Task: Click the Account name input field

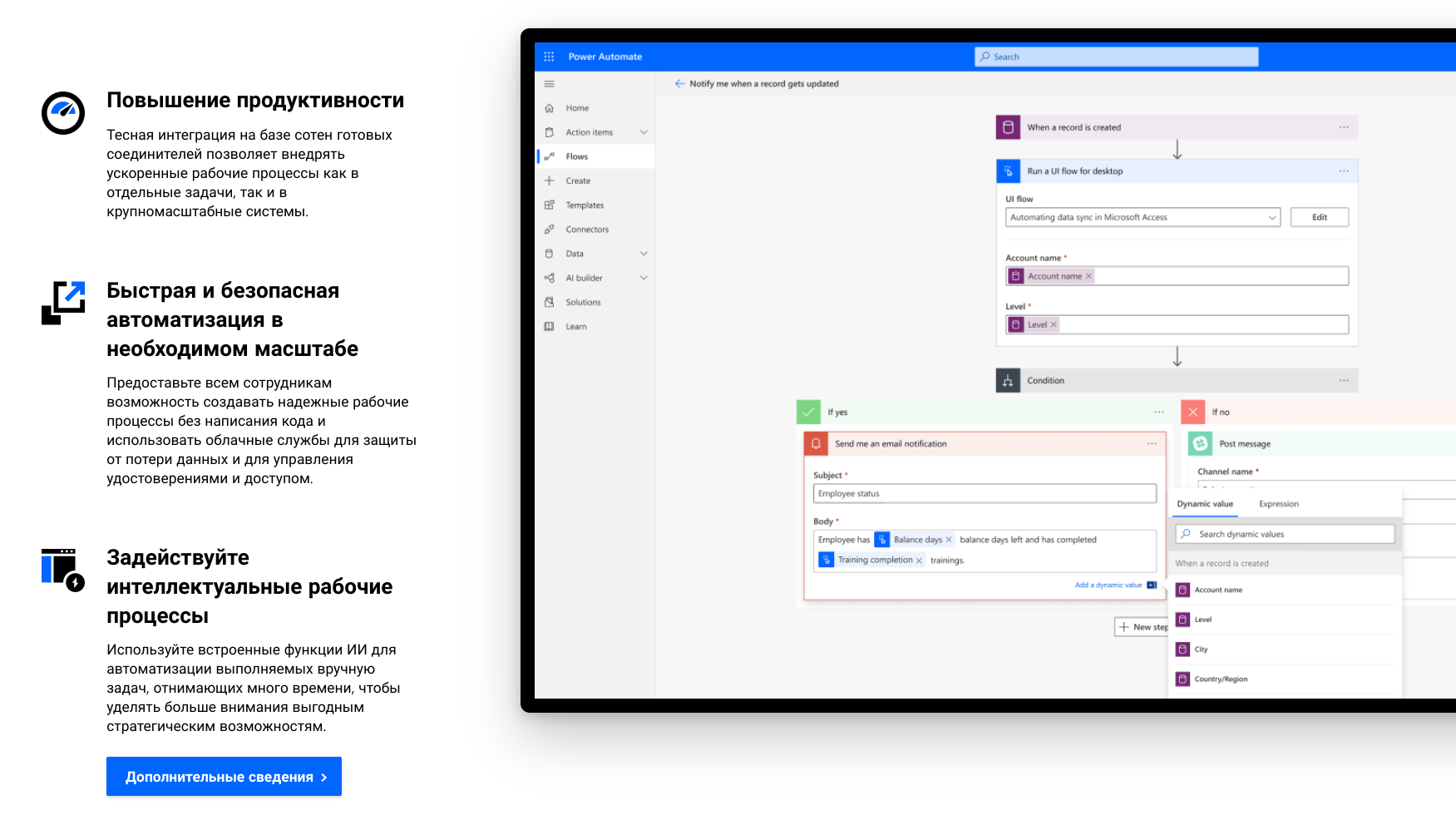Action: tap(1177, 276)
